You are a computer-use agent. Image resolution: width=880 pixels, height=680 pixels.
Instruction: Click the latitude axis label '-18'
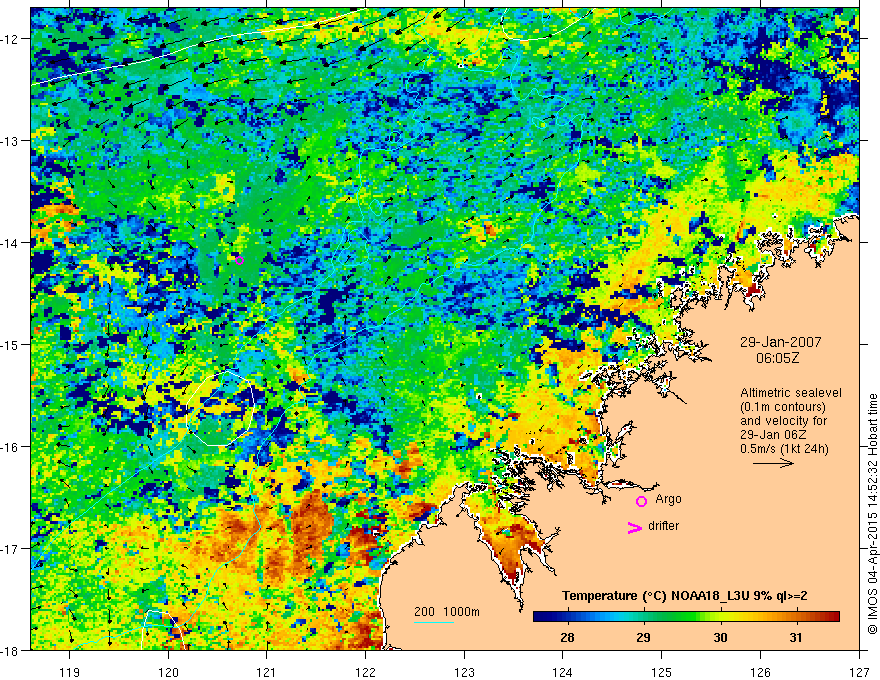click(x=11, y=650)
